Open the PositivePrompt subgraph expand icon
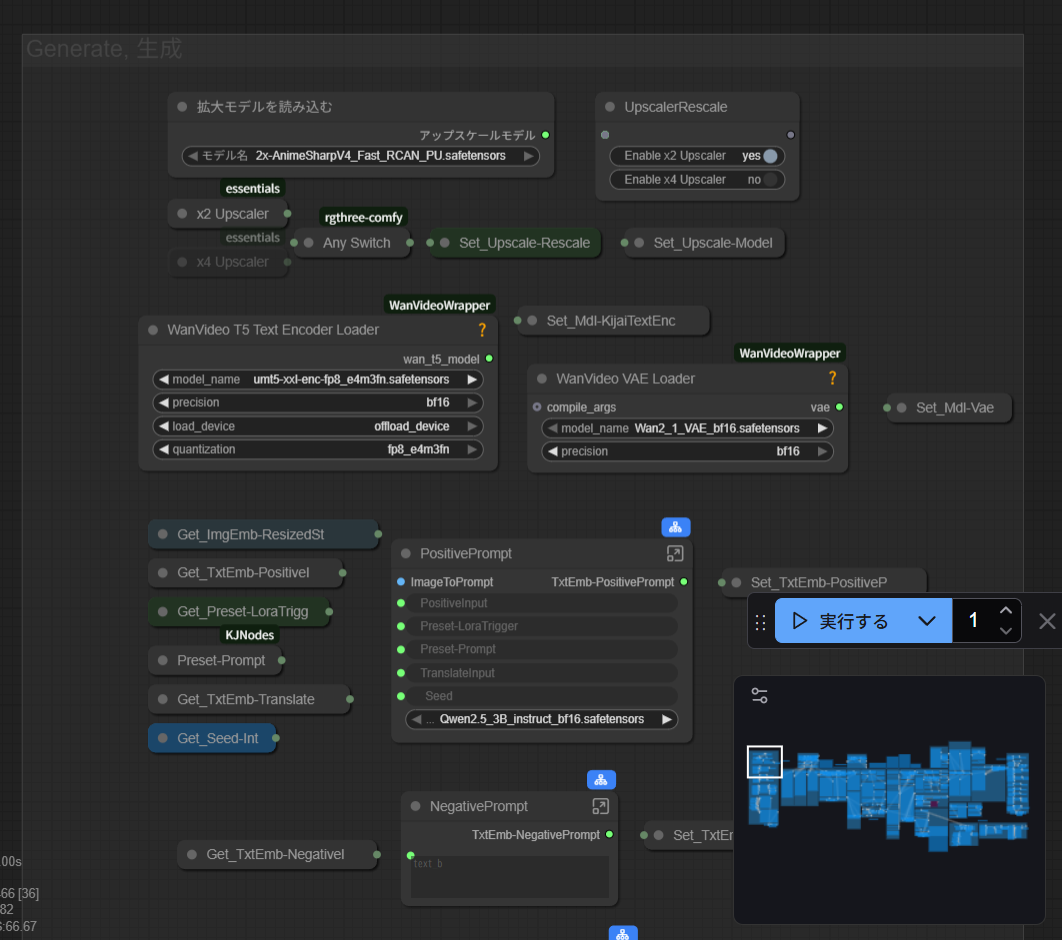The height and width of the screenshot is (940, 1062). click(675, 554)
